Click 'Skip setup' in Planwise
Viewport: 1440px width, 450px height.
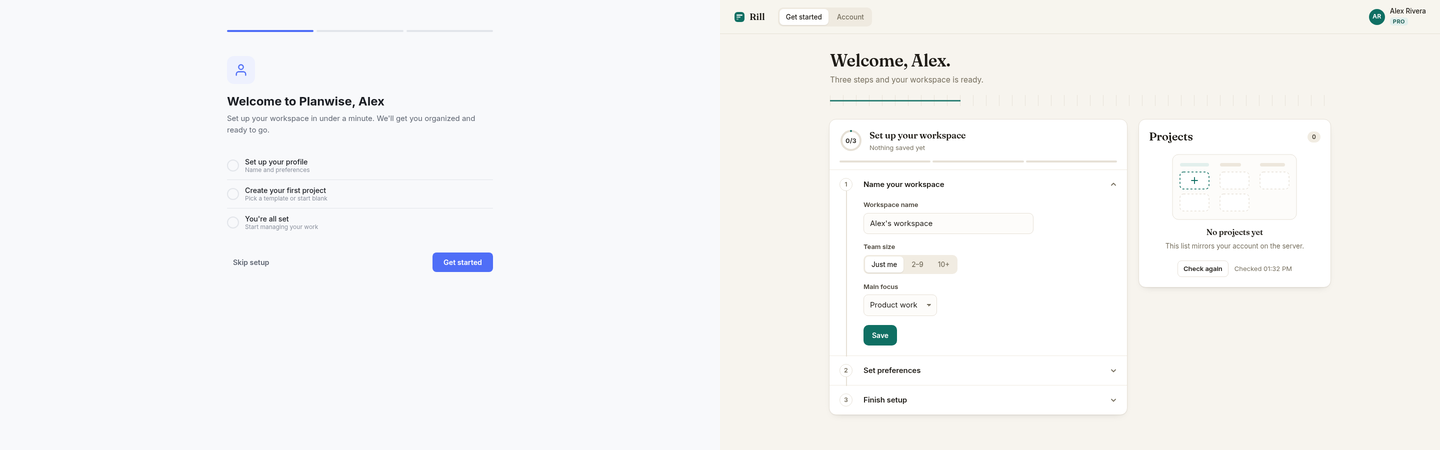251,262
